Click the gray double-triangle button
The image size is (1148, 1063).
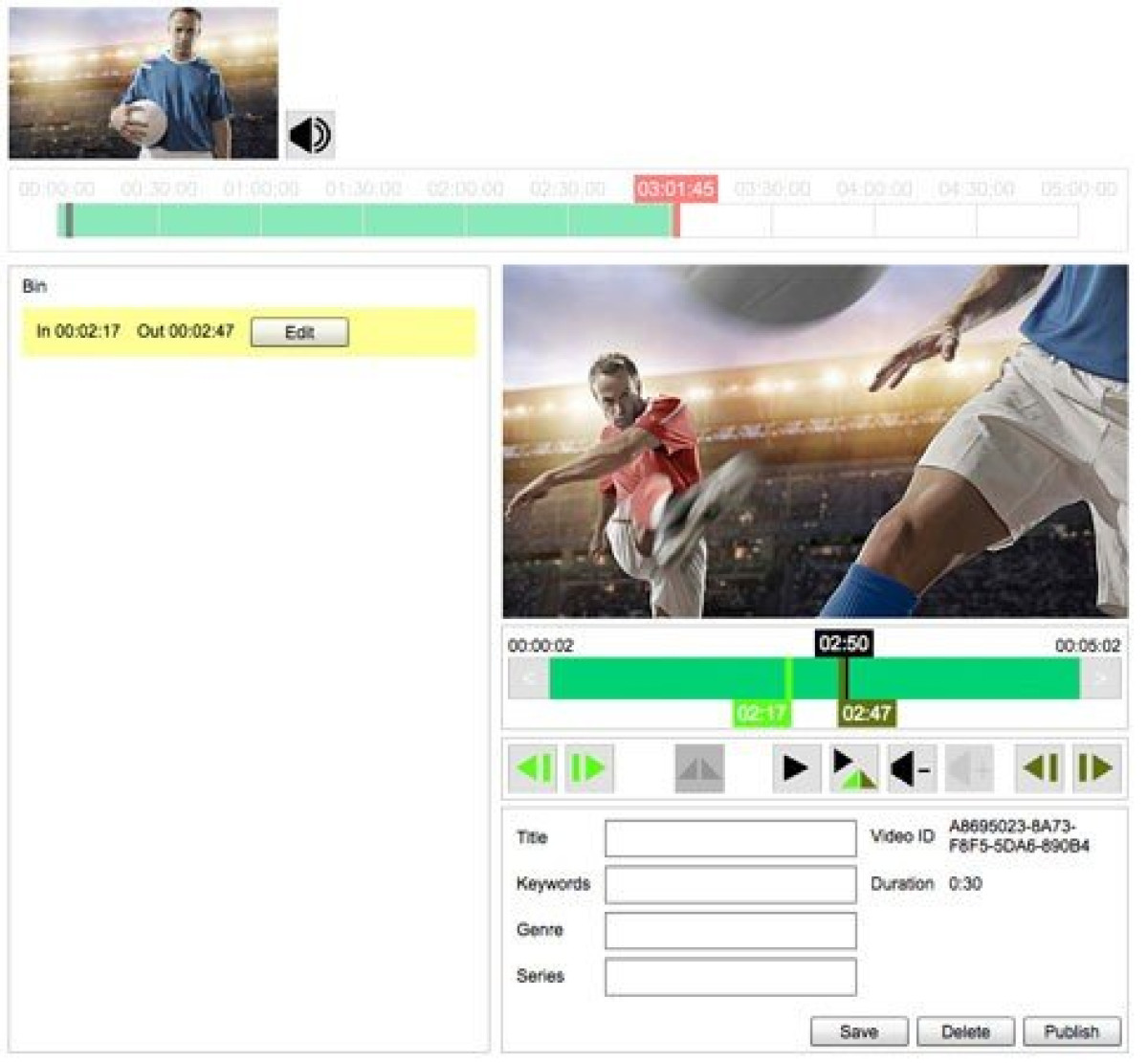(x=699, y=768)
